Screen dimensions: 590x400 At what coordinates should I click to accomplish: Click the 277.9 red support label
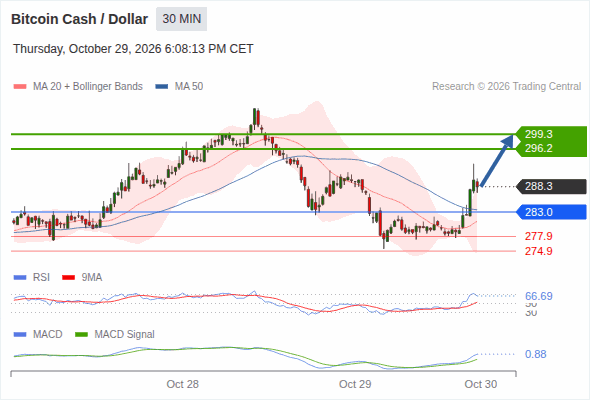coord(538,236)
